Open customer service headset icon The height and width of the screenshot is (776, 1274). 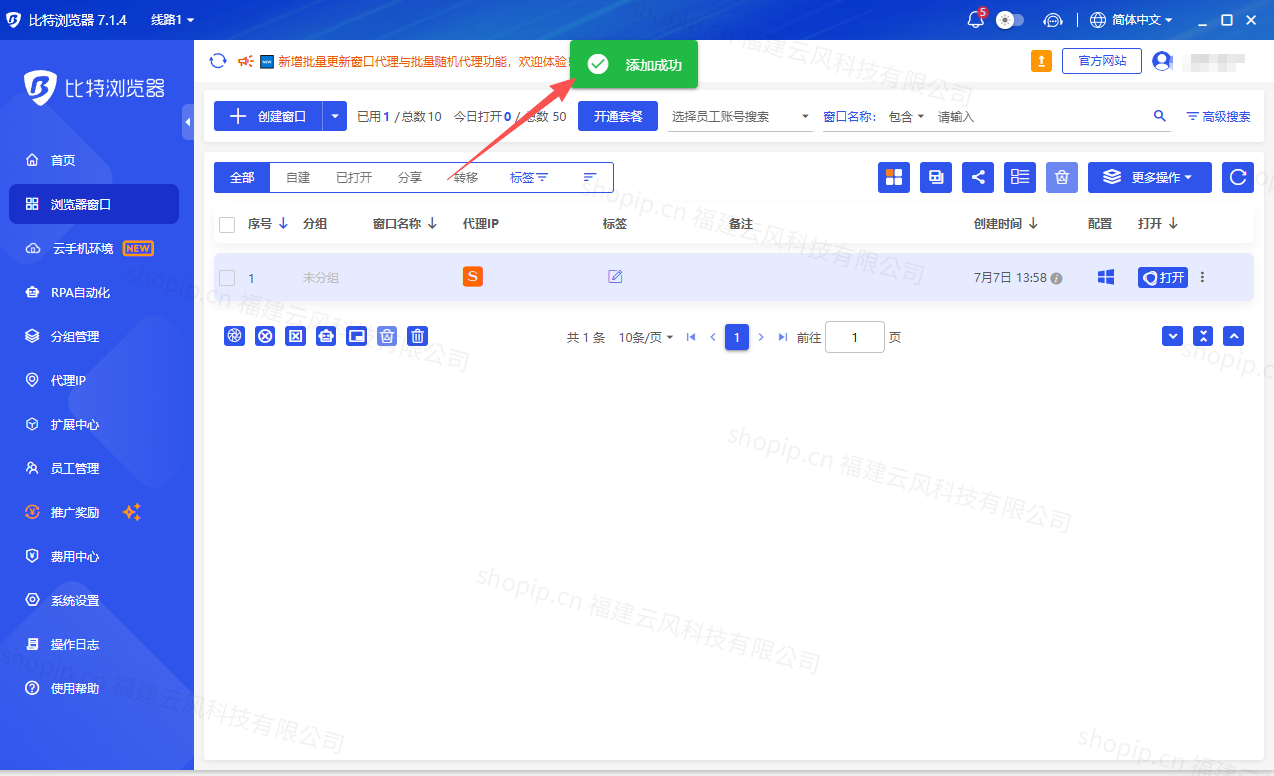[x=1052, y=20]
